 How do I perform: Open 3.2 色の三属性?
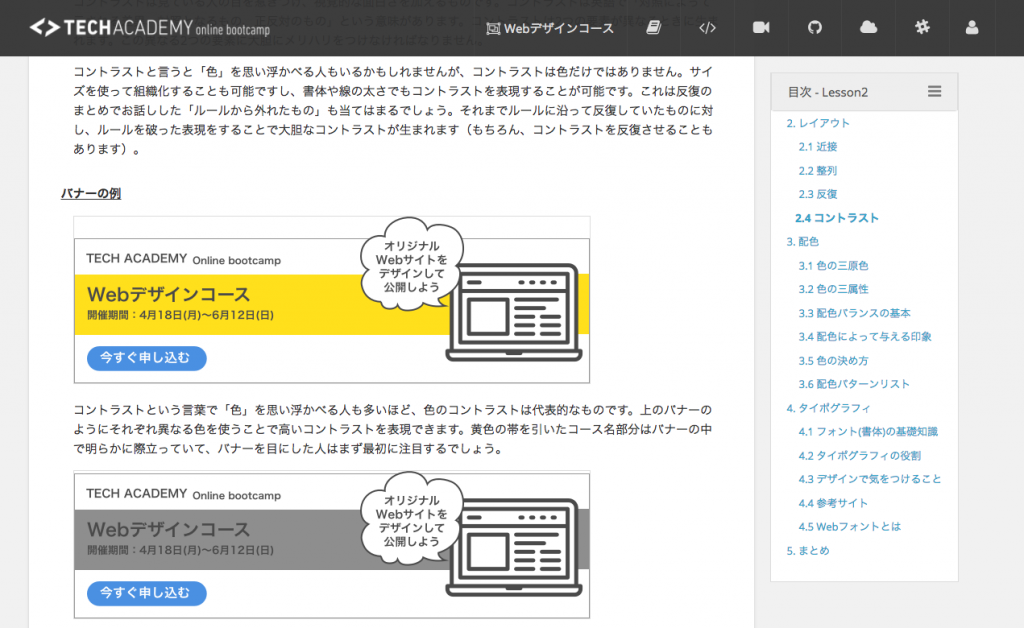point(833,289)
